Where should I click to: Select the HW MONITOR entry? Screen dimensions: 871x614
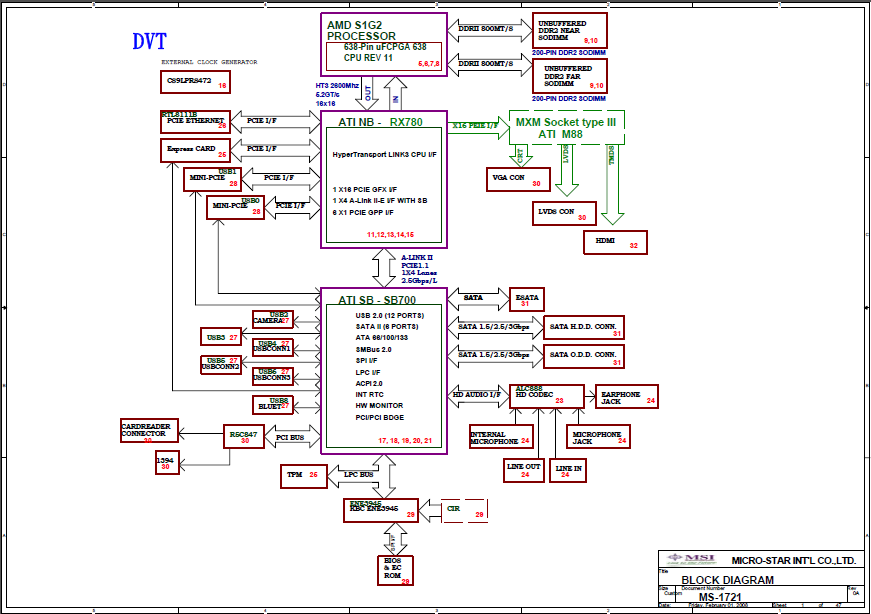coord(379,406)
